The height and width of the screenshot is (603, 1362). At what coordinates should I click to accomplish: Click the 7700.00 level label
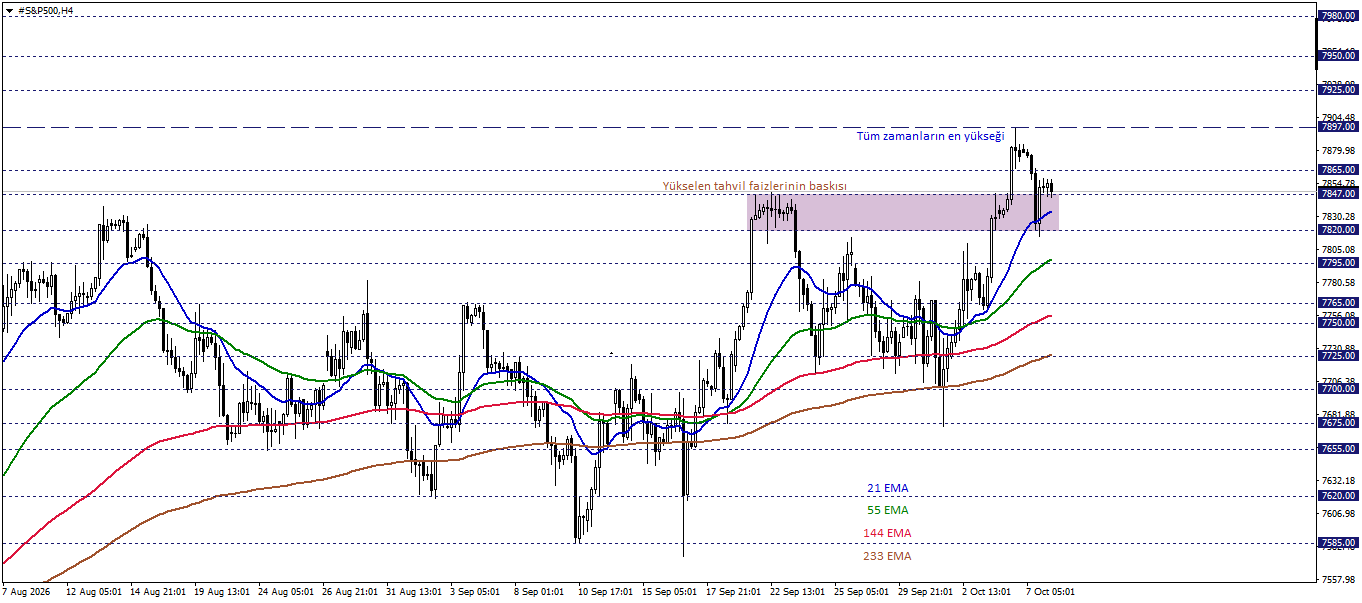1338,389
